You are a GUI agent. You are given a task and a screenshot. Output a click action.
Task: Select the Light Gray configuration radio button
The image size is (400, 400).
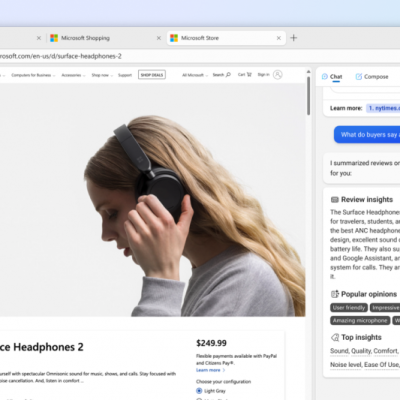(199, 391)
